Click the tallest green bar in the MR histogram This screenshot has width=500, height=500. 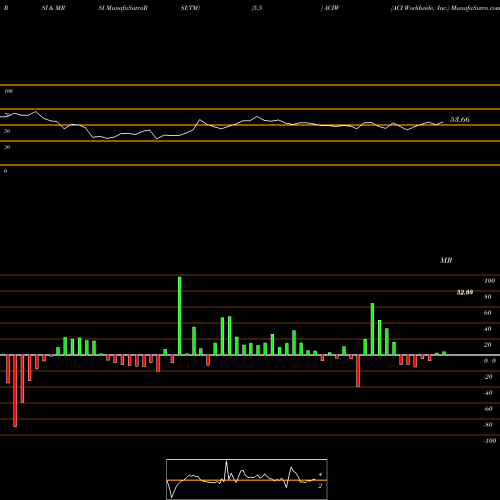click(x=180, y=316)
